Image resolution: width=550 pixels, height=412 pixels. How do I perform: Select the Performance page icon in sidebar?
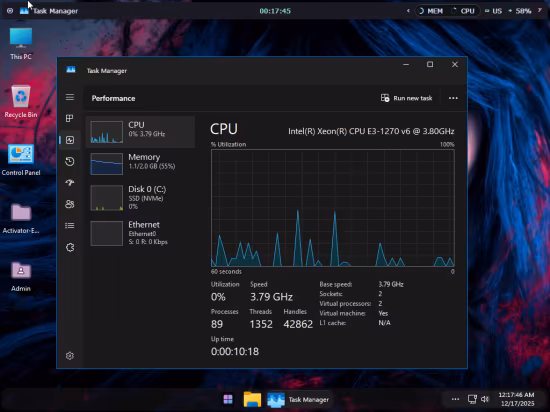70,140
